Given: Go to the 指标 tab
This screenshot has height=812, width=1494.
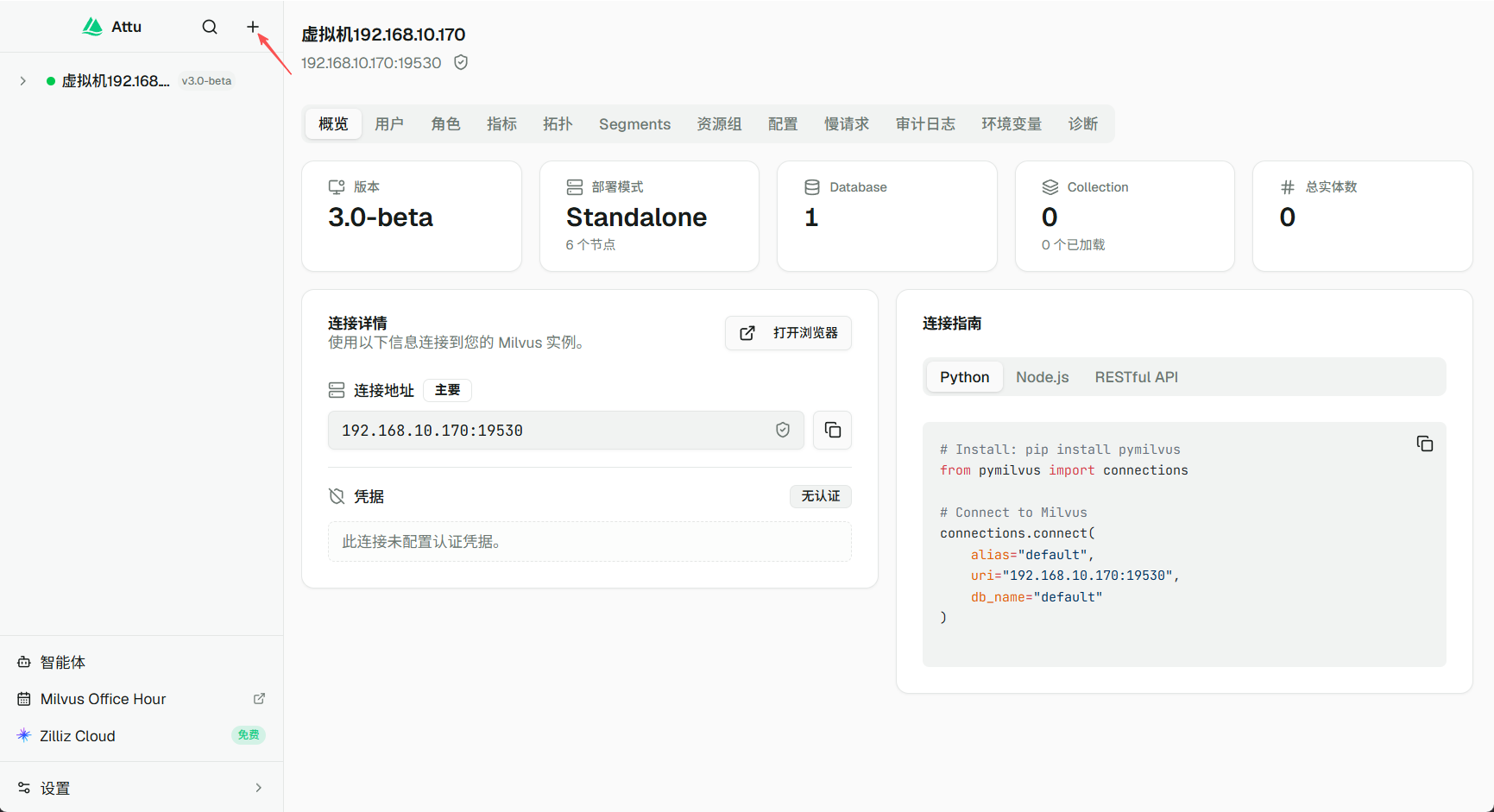Looking at the screenshot, I should 501,124.
